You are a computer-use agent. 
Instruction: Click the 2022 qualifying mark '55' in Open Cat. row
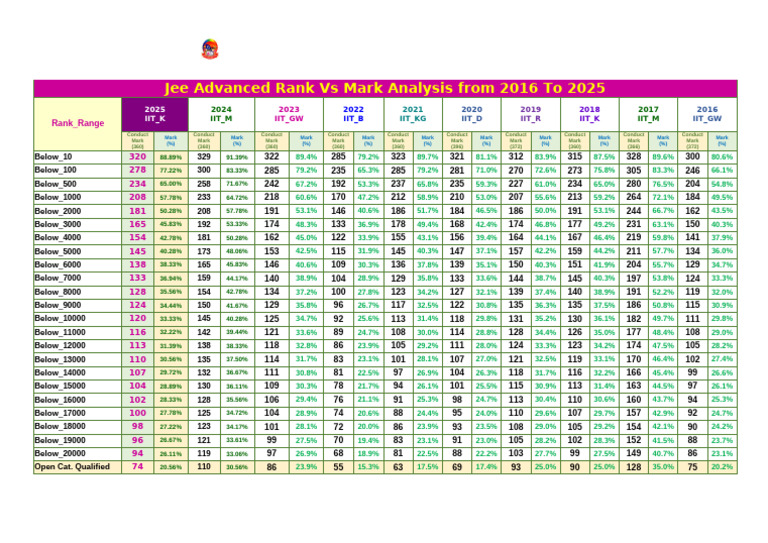pyautogui.click(x=338, y=467)
